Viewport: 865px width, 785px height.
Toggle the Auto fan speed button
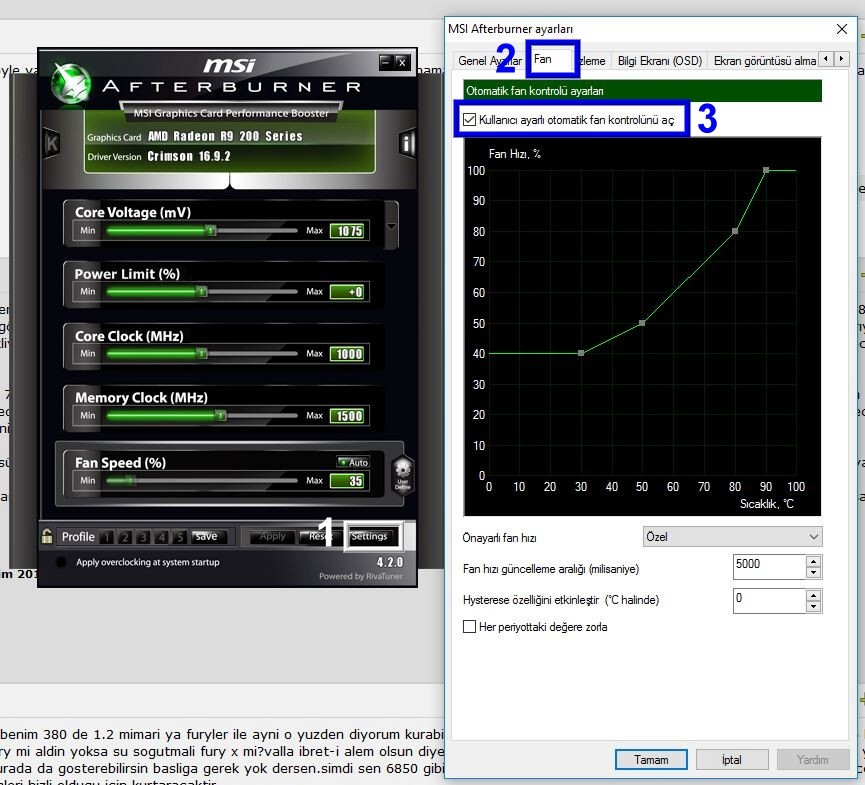pos(353,462)
